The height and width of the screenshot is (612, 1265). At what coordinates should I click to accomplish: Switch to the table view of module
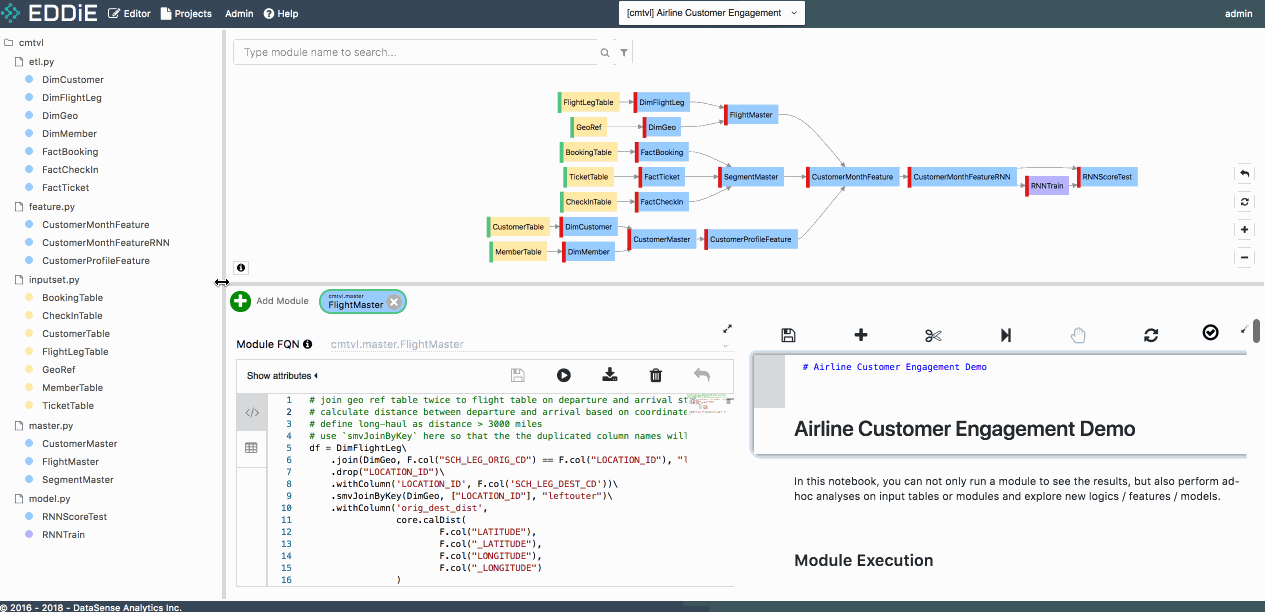pyautogui.click(x=252, y=448)
